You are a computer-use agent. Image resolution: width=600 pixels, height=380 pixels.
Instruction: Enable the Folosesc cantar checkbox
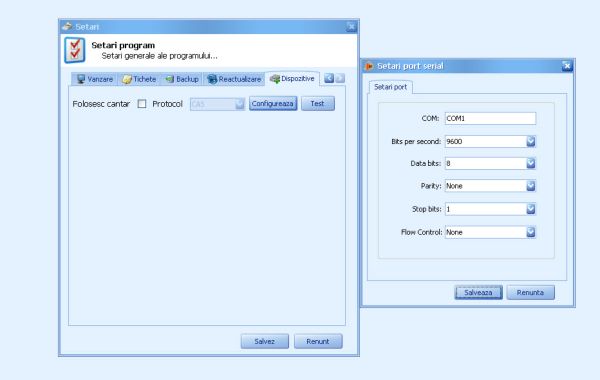pos(142,104)
